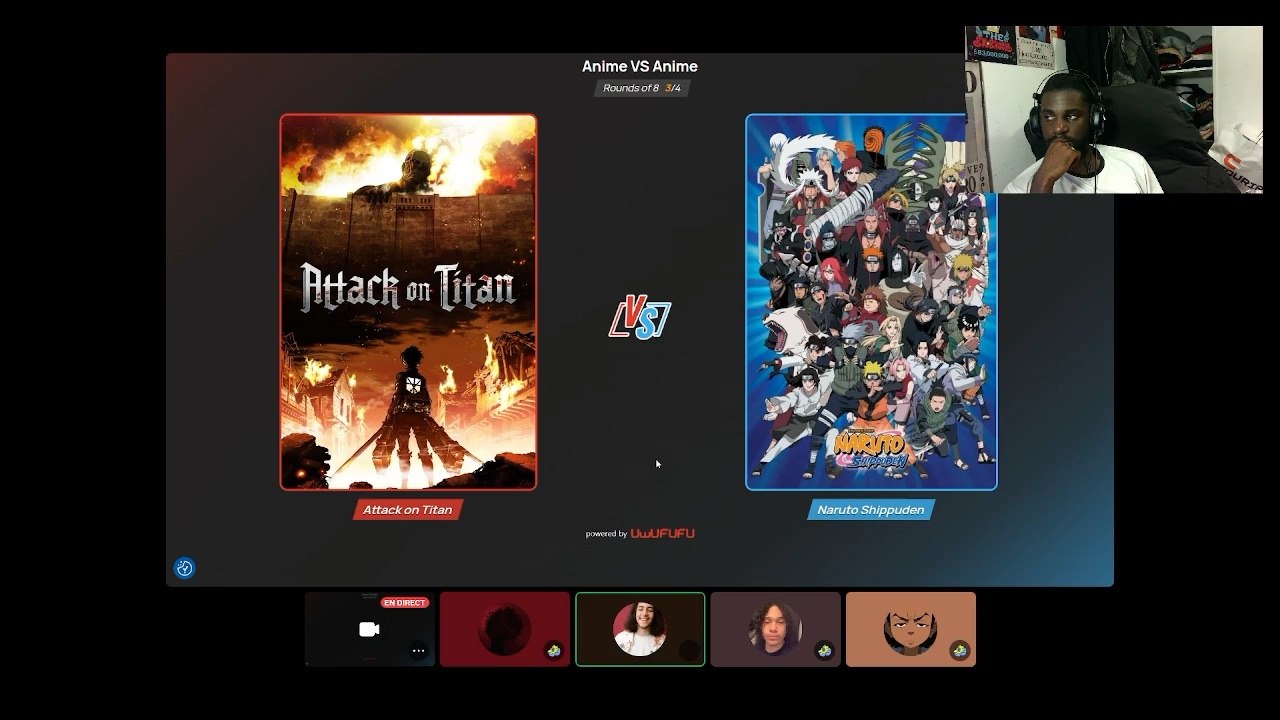
Task: Pick the Naruto Shippuden poster
Action: [871, 302]
